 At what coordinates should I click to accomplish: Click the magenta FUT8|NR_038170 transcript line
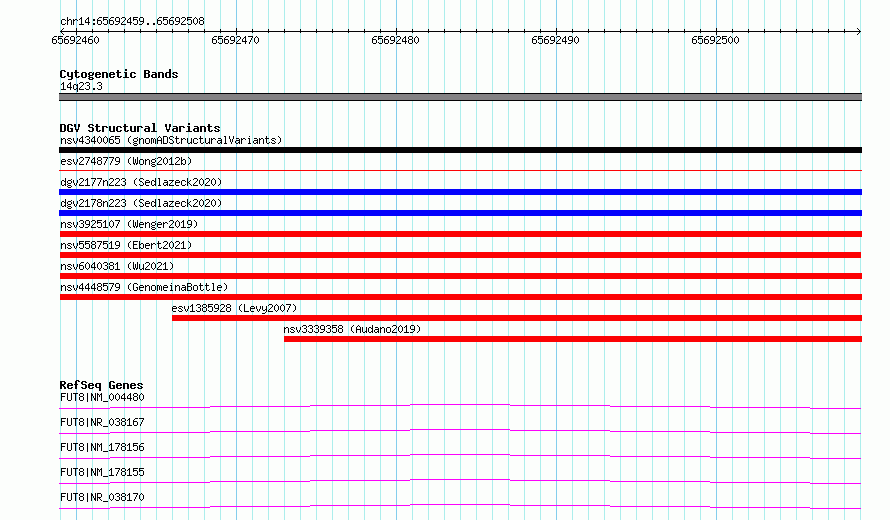460,506
